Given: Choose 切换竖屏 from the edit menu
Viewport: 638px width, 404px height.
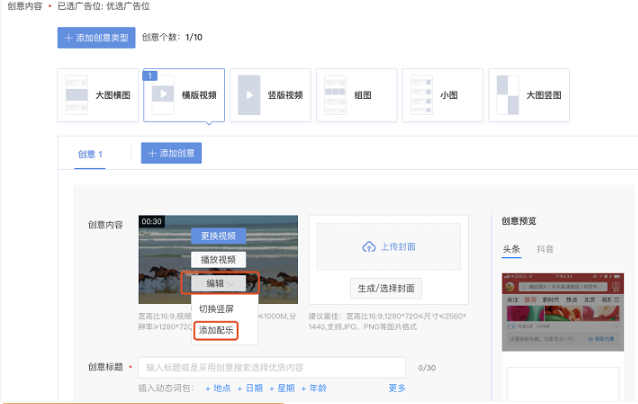Looking at the screenshot, I should point(217,308).
